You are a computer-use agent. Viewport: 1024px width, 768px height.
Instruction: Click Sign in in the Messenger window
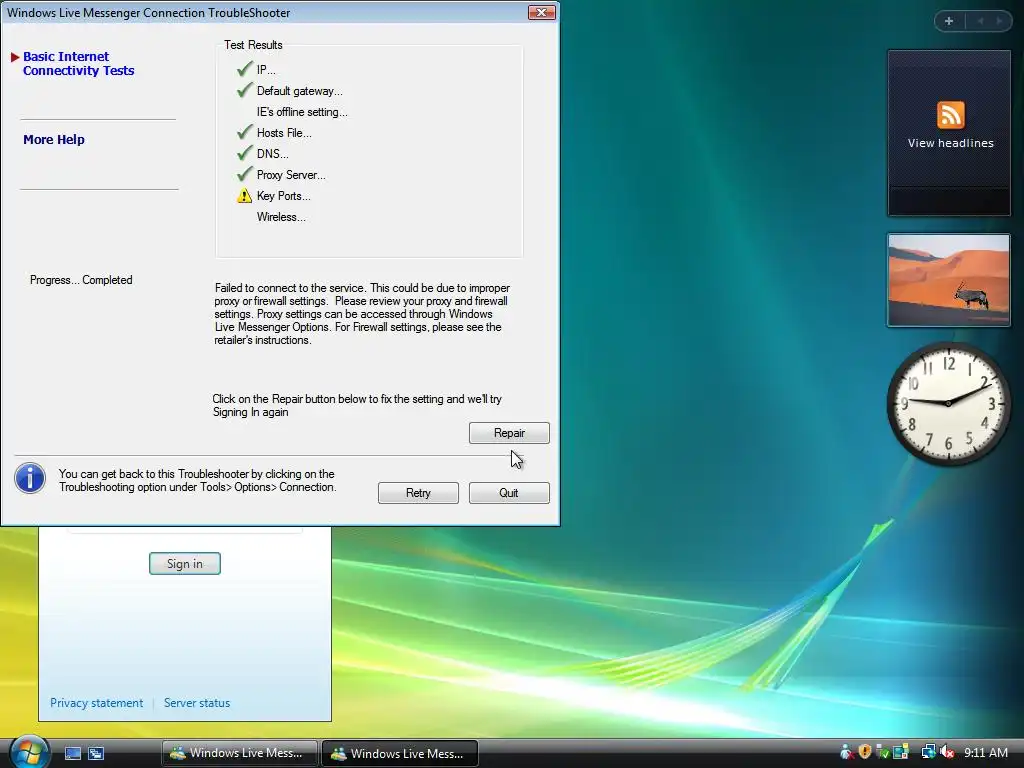click(185, 564)
